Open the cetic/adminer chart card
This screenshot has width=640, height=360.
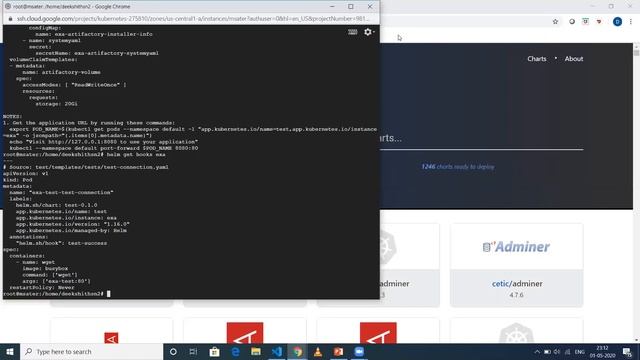coord(516,265)
